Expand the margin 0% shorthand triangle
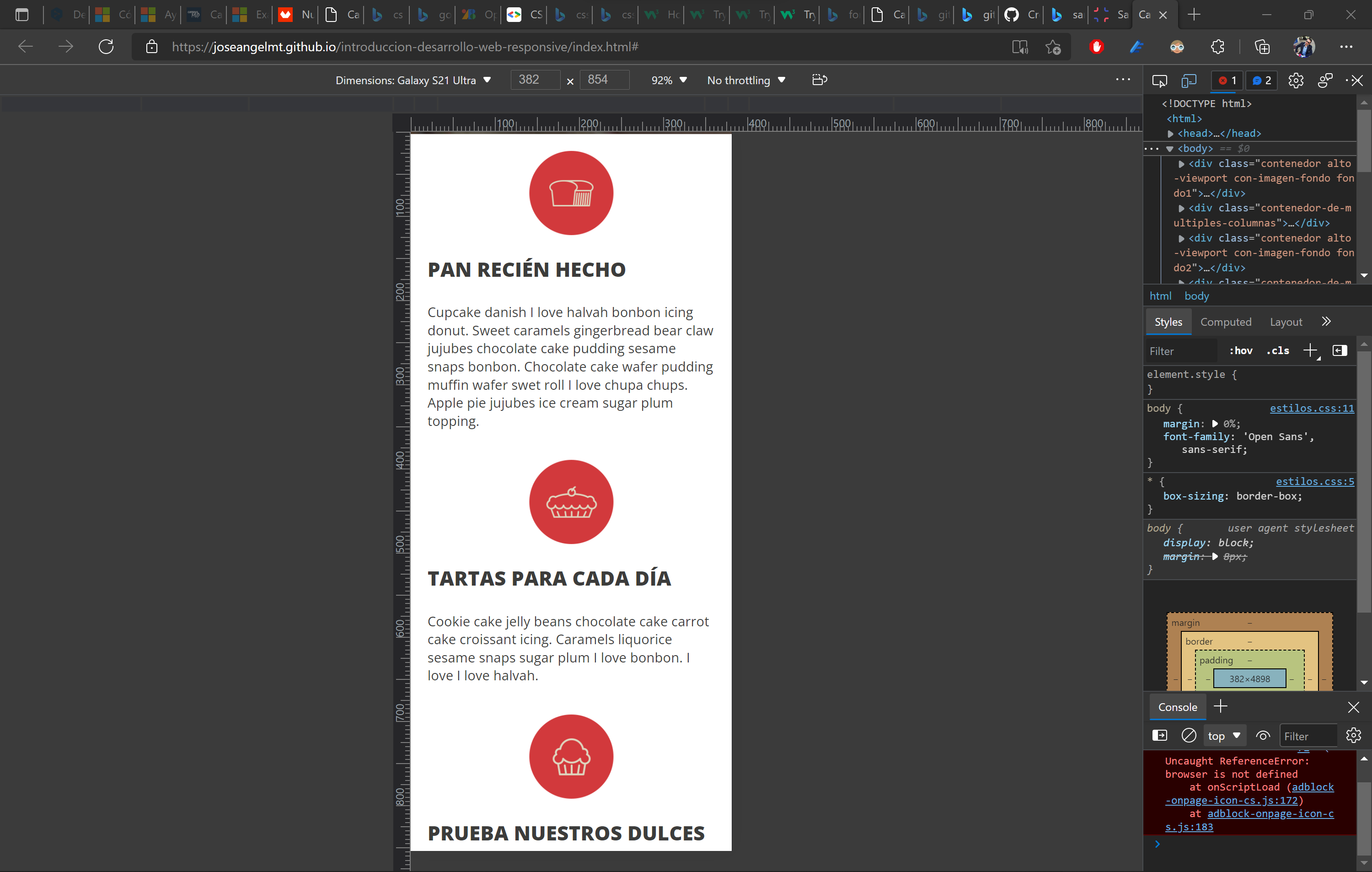Viewport: 1372px width, 872px height. coord(1214,424)
